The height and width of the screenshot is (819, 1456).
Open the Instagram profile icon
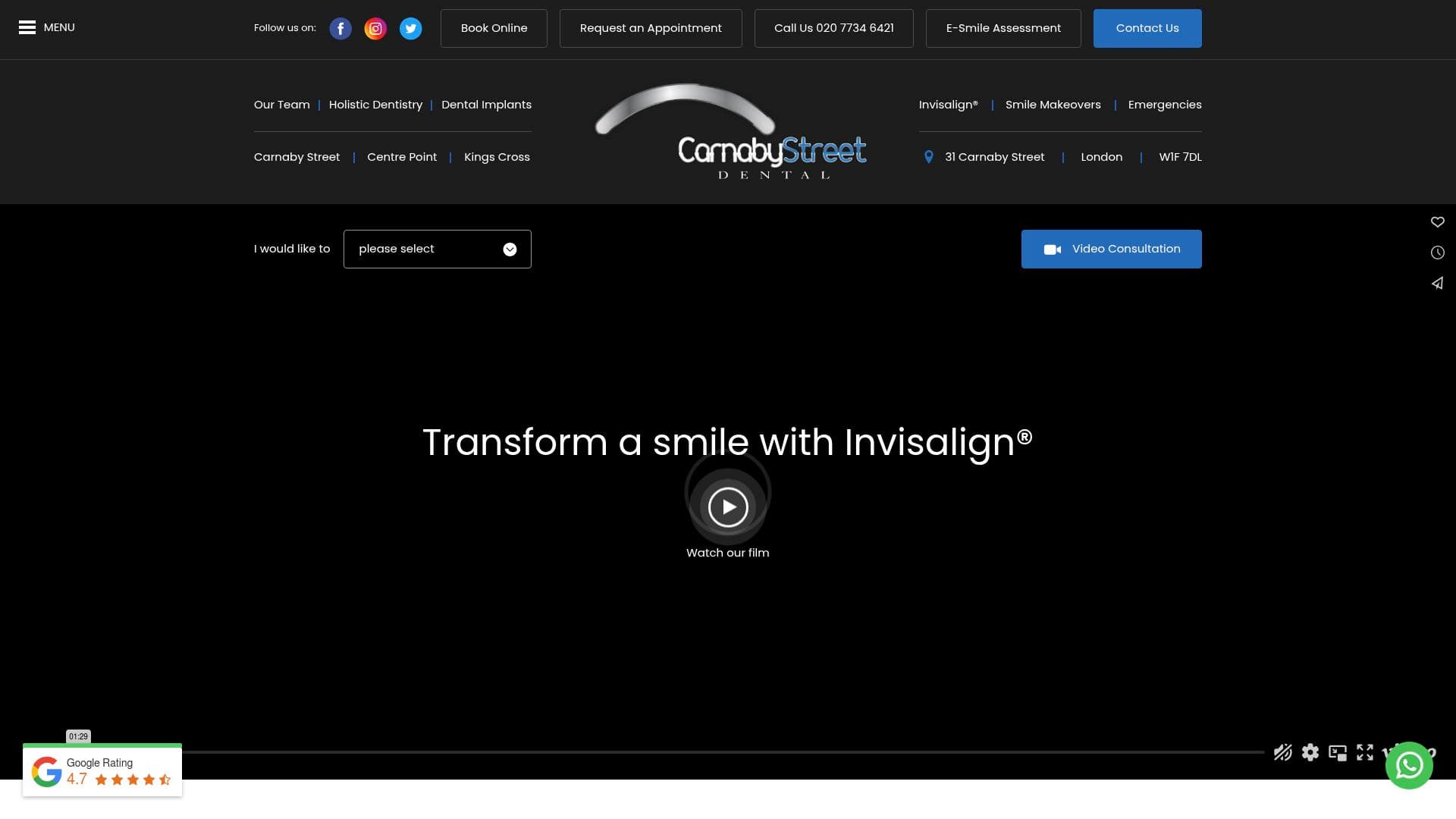[x=375, y=29]
